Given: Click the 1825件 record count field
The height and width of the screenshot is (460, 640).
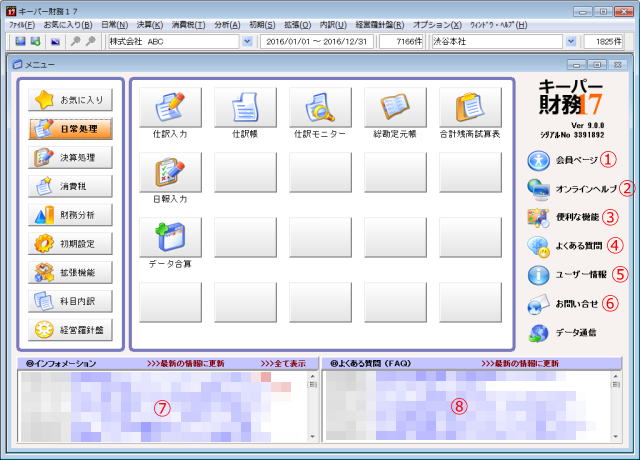Looking at the screenshot, I should click(603, 42).
